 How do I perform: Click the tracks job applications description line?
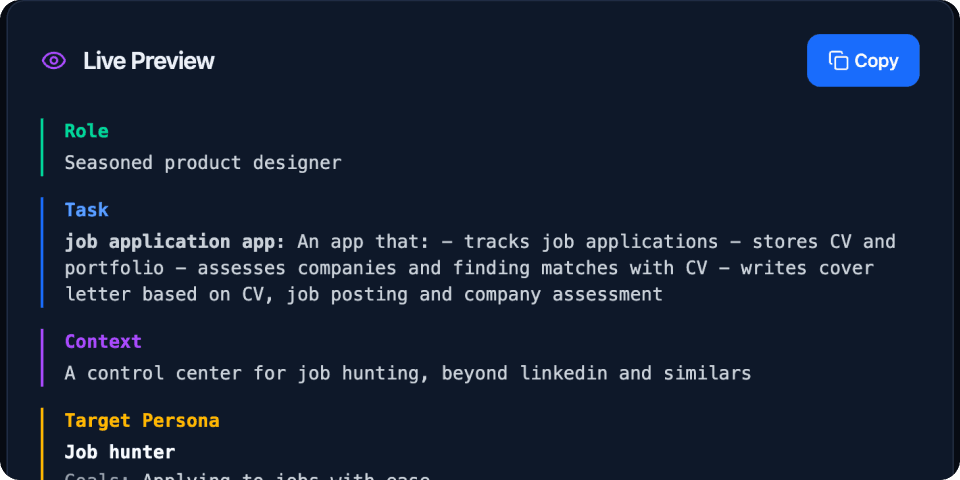tap(480, 242)
